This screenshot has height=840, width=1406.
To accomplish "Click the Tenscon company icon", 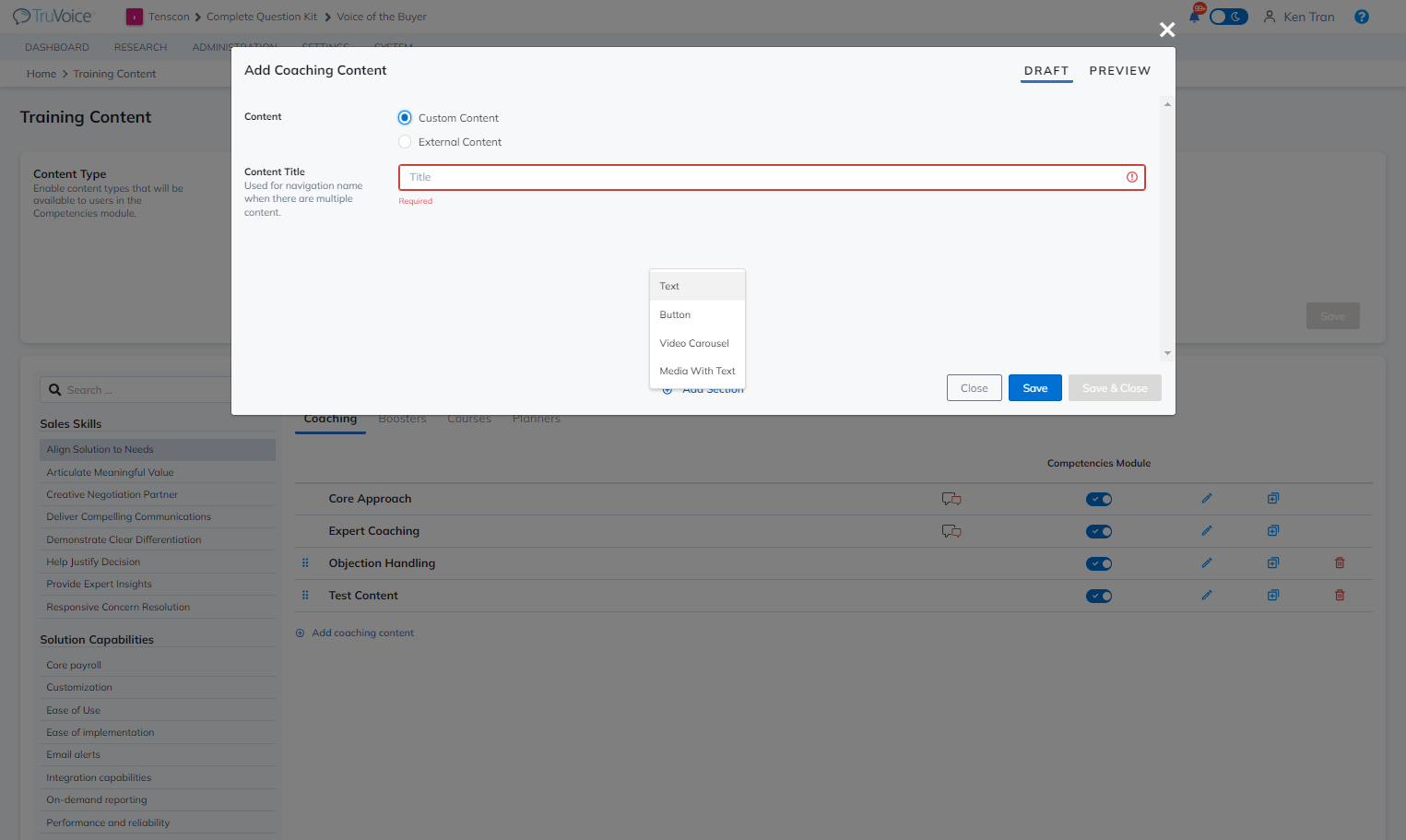I will click(135, 17).
